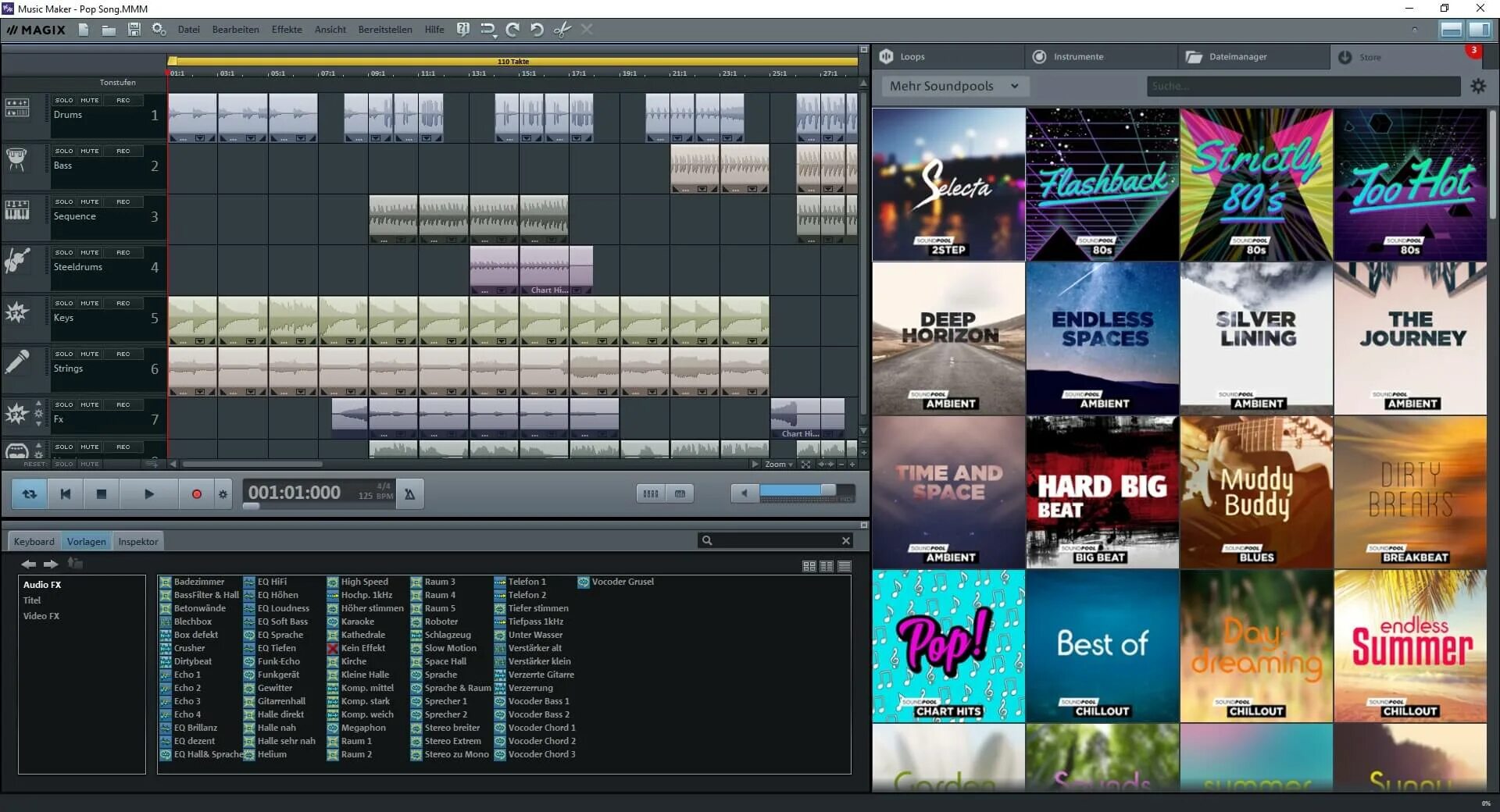Image resolution: width=1500 pixels, height=812 pixels.
Task: Open the Datei menu
Action: 188,30
